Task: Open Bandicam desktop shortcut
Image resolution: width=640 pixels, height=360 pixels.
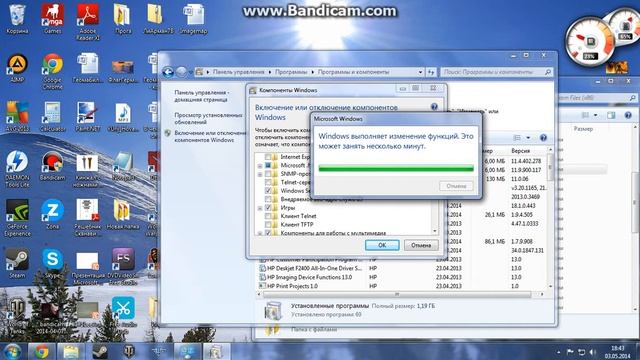Action: [52, 166]
